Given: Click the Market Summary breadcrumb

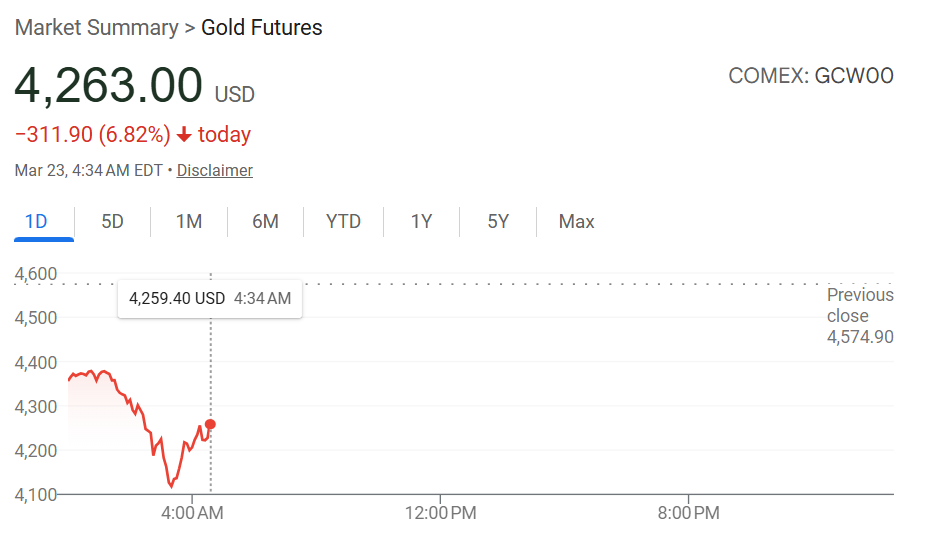Looking at the screenshot, I should click(x=95, y=28).
